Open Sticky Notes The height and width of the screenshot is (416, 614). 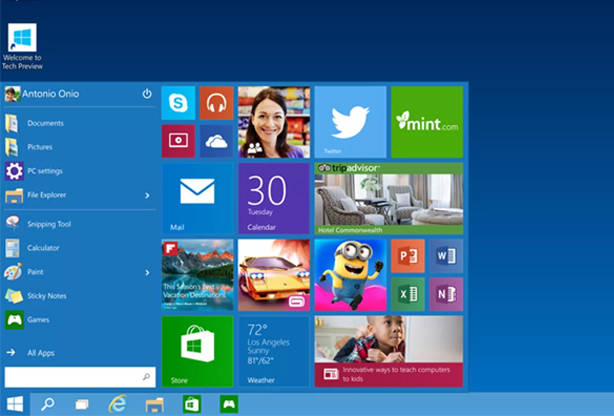pos(80,296)
